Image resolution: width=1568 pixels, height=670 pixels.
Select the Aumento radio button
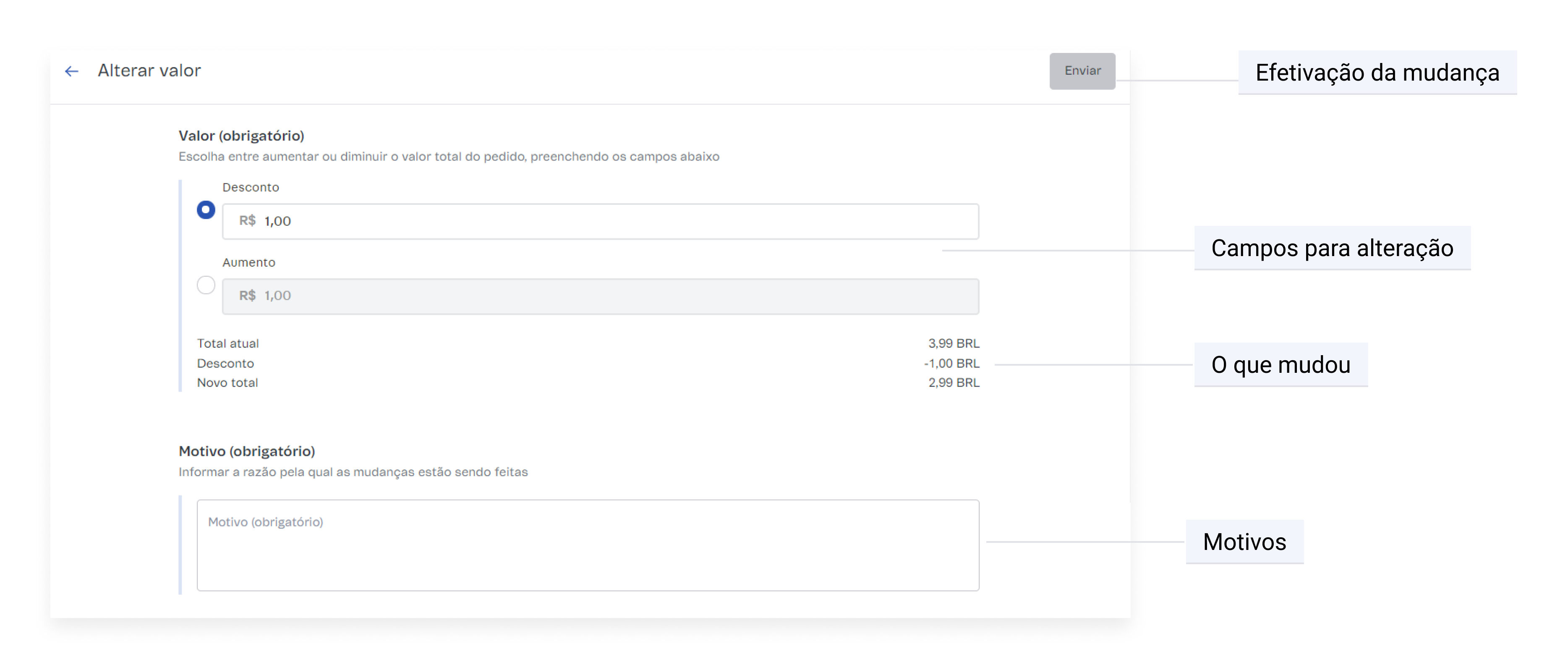(x=206, y=285)
